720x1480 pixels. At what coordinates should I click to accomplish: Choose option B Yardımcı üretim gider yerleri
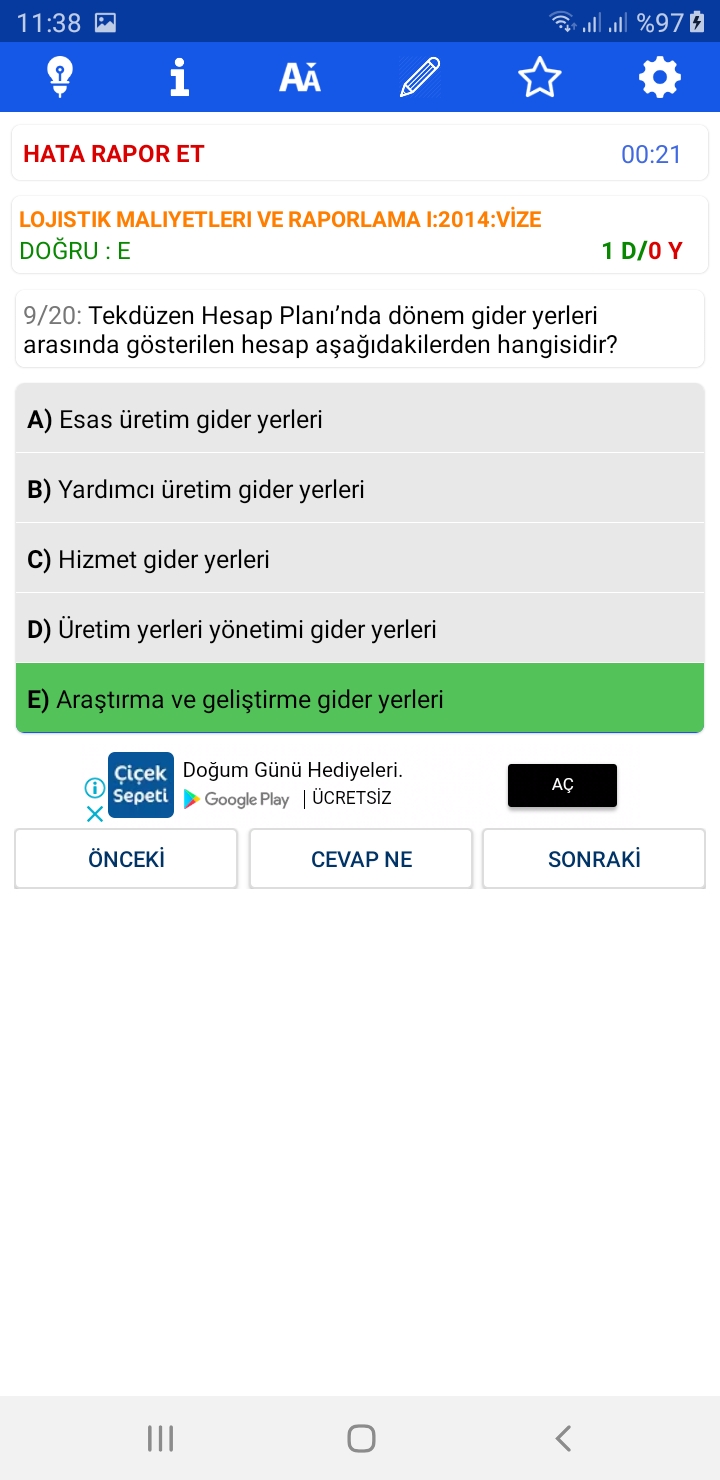click(360, 489)
